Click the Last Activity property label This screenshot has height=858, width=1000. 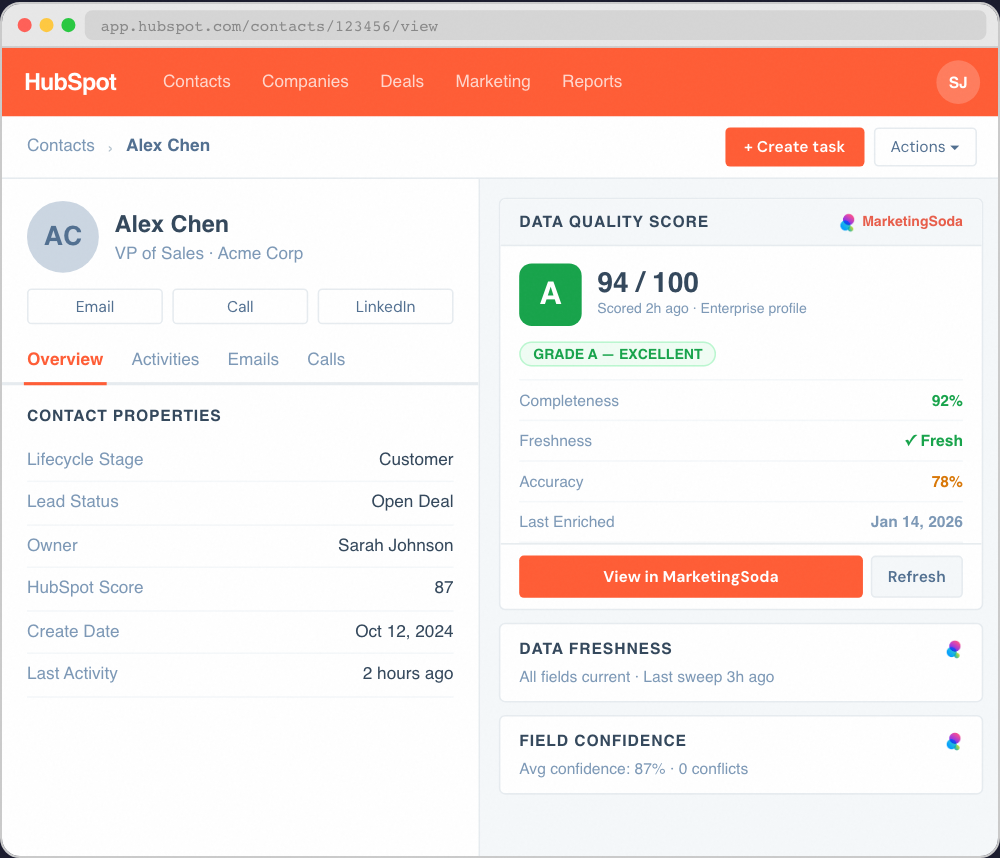click(72, 674)
